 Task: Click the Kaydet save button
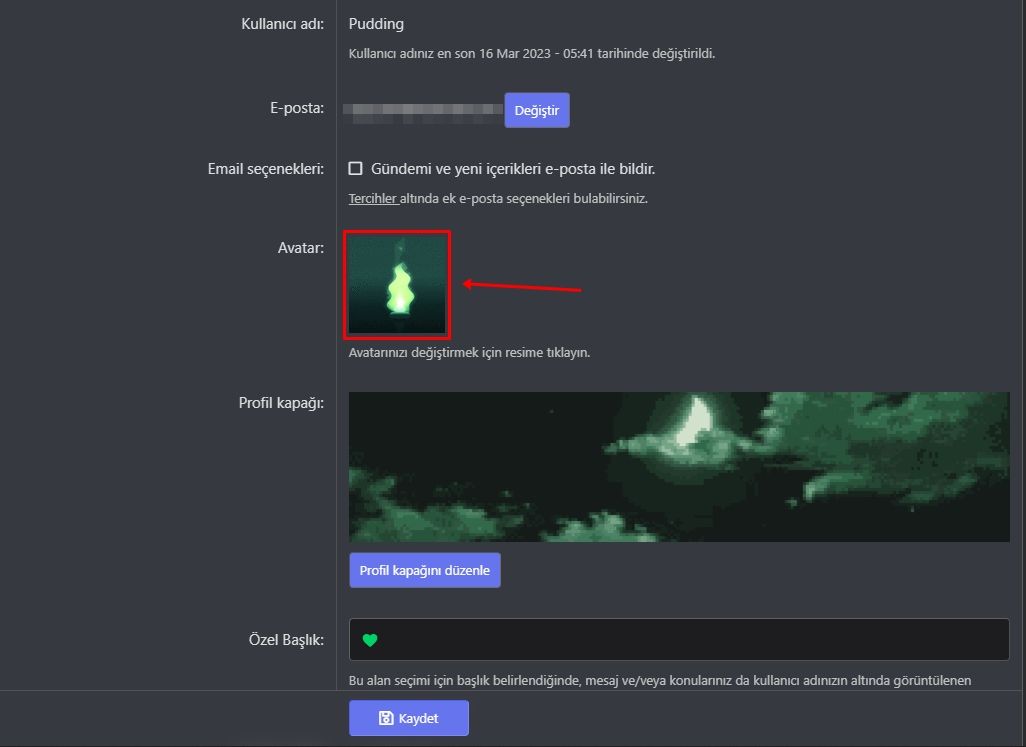pyautogui.click(x=408, y=718)
